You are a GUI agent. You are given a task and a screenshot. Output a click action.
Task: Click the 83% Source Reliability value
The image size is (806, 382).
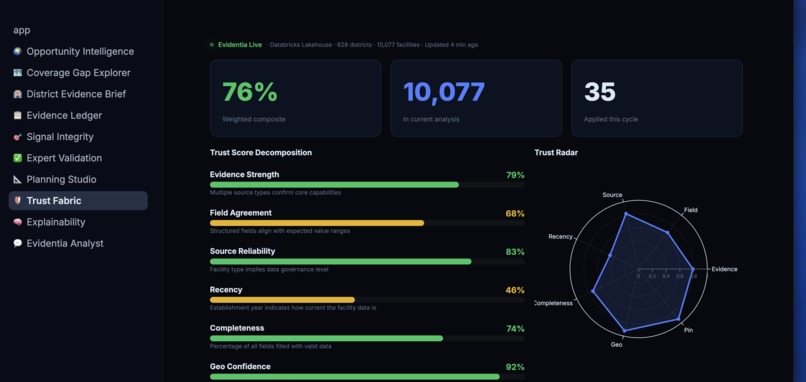pos(515,252)
